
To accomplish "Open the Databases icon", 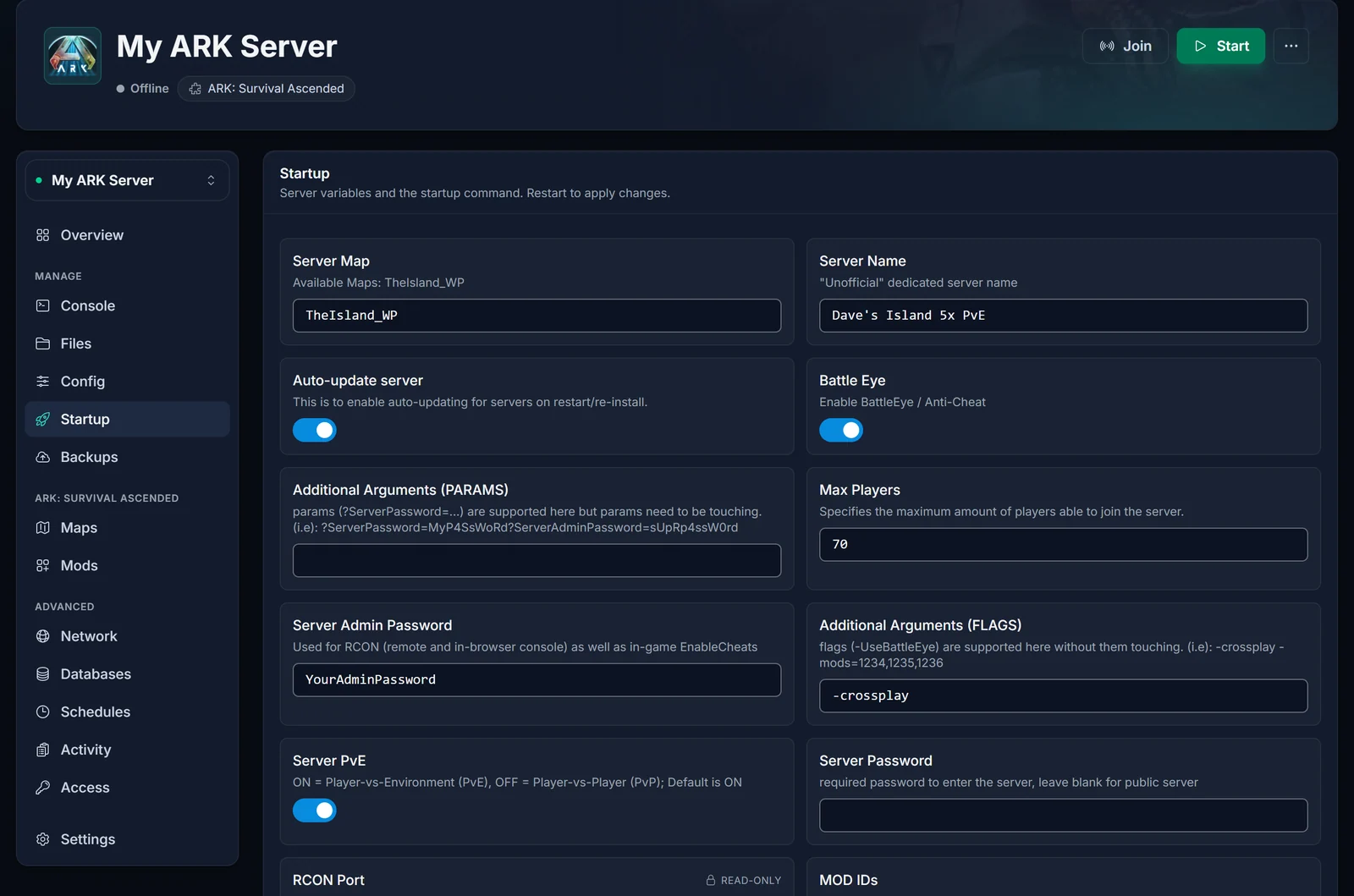I will point(43,674).
